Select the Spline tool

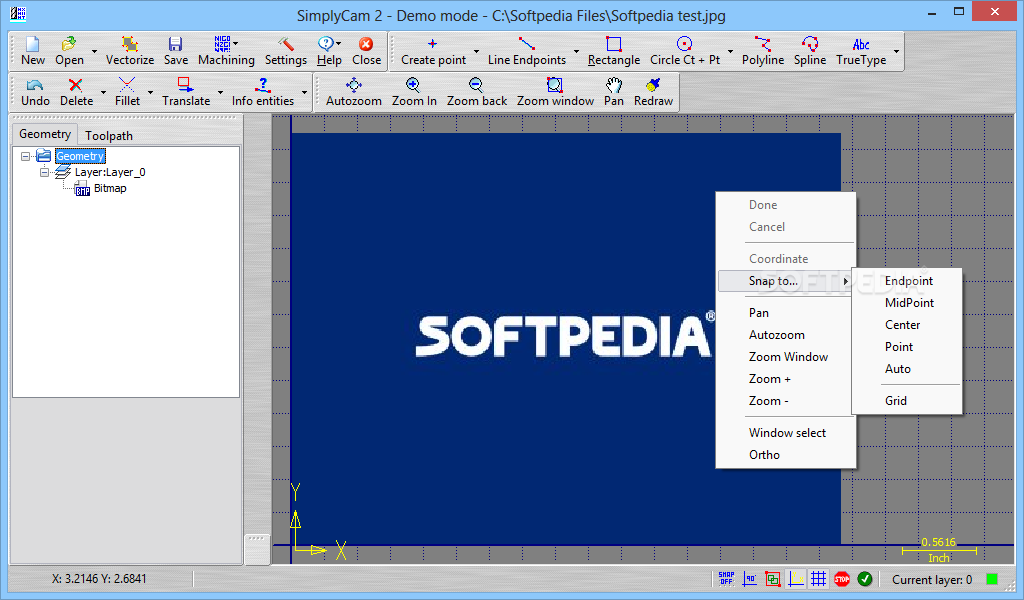(x=810, y=51)
